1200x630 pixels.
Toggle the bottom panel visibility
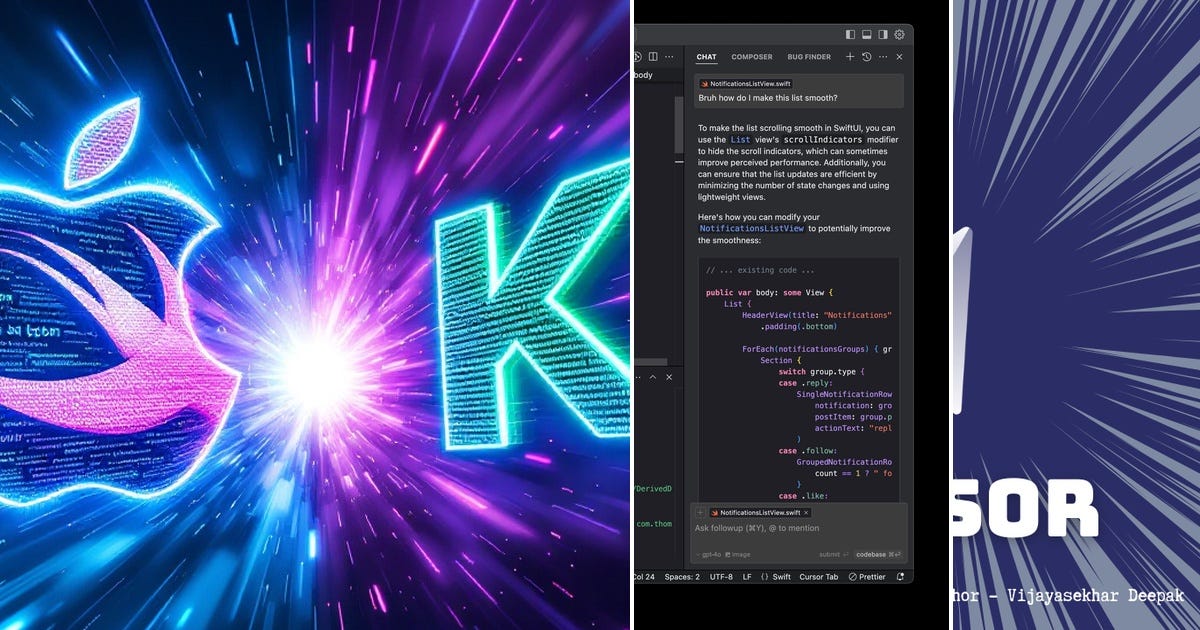pos(866,34)
